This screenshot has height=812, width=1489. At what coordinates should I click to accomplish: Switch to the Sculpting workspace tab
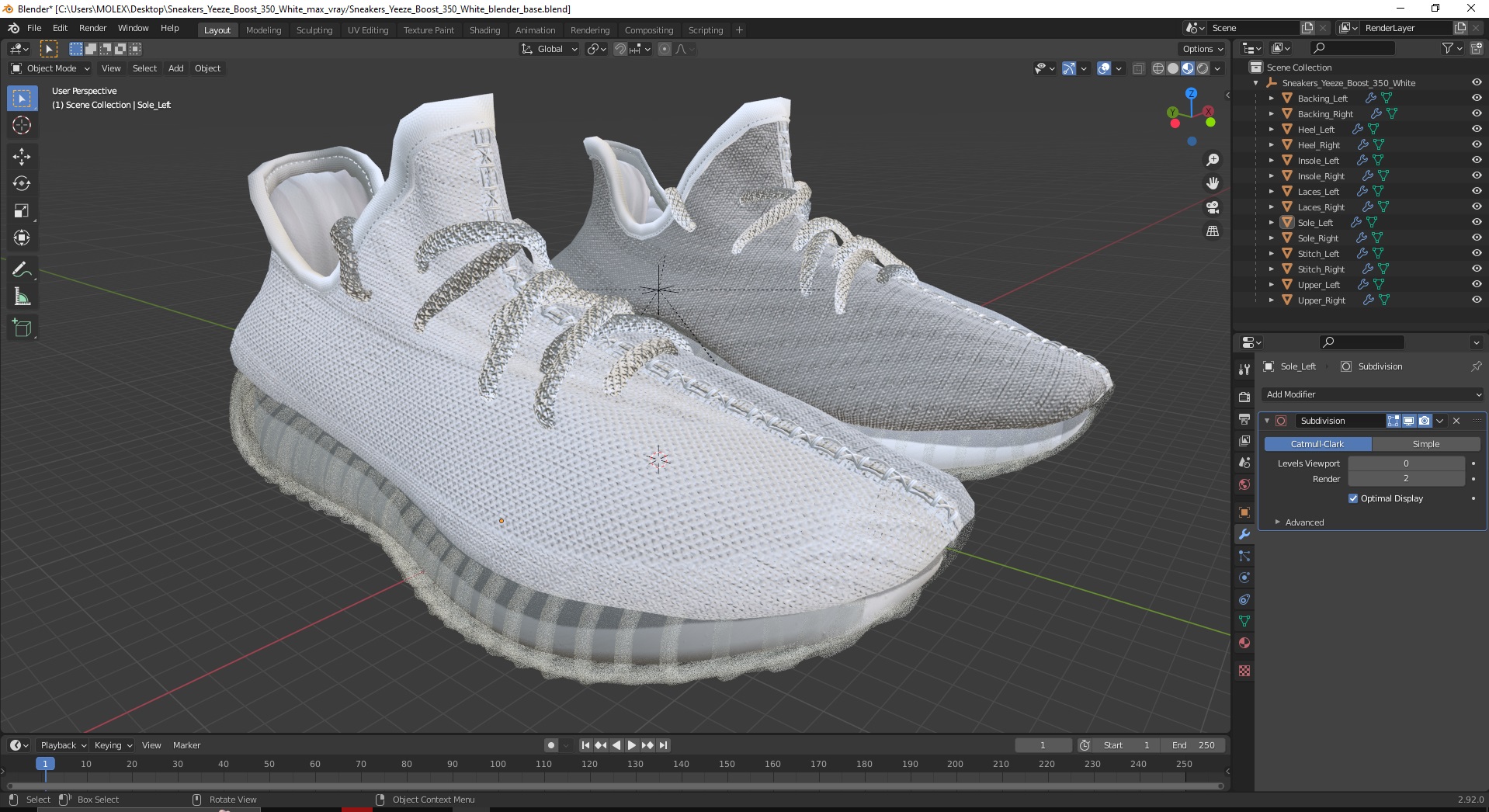314,30
